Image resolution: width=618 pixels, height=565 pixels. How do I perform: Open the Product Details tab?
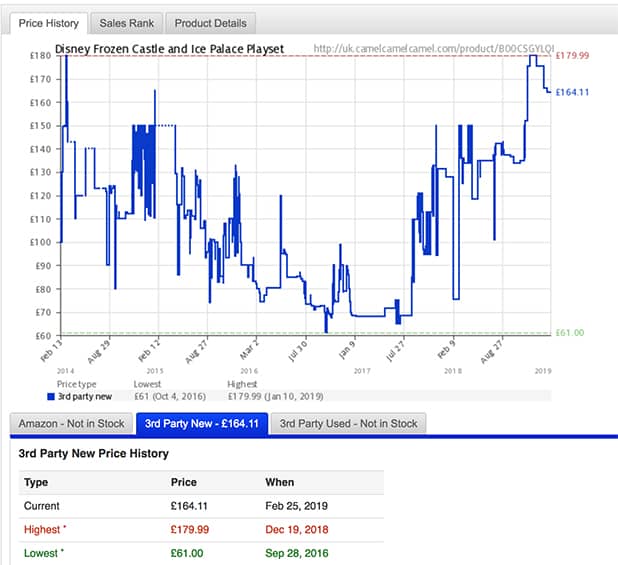coord(210,23)
